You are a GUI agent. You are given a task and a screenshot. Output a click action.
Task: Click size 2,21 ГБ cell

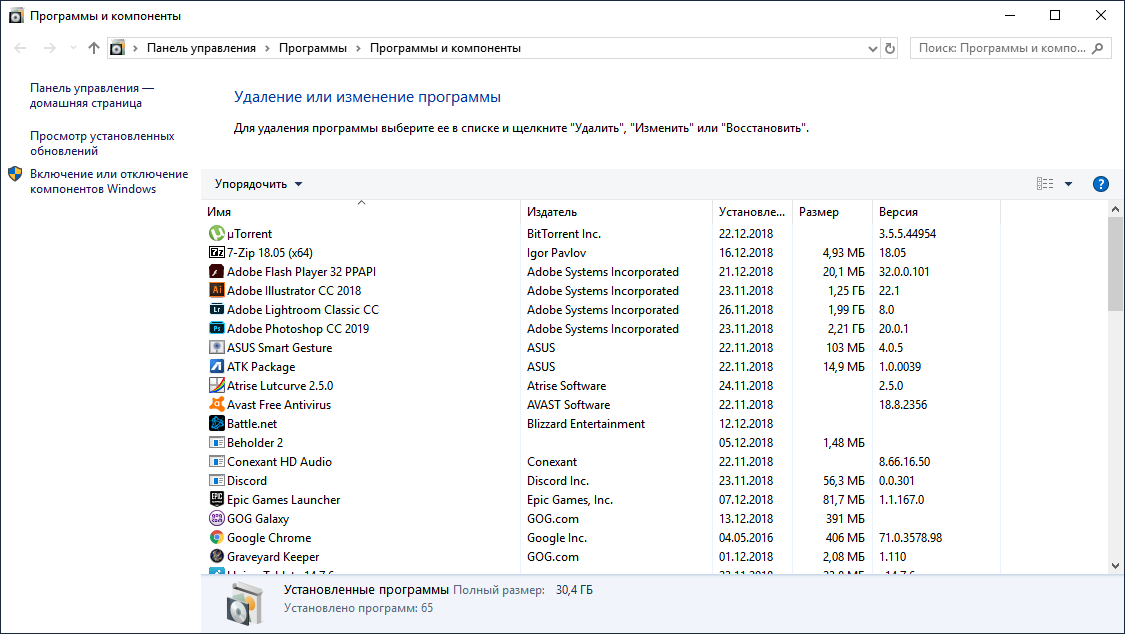[846, 329]
